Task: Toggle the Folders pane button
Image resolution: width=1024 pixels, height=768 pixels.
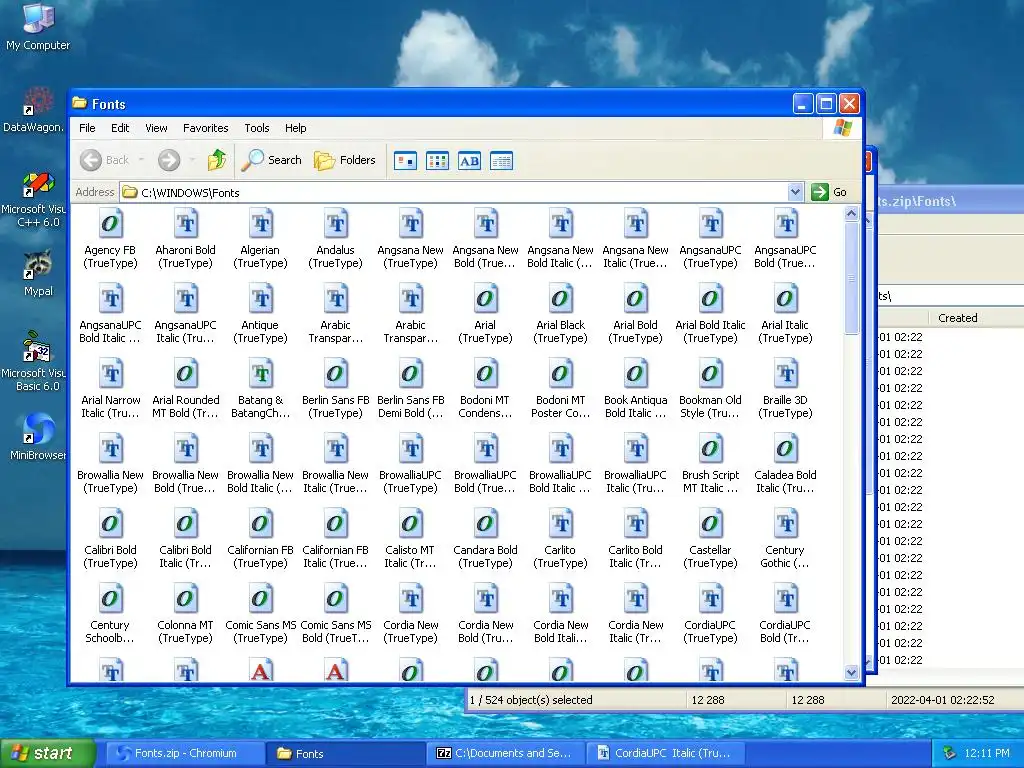Action: 345,160
